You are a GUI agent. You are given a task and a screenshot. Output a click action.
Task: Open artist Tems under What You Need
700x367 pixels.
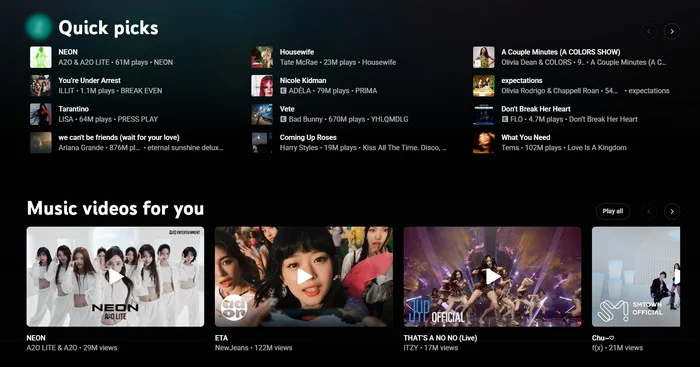pyautogui.click(x=510, y=148)
